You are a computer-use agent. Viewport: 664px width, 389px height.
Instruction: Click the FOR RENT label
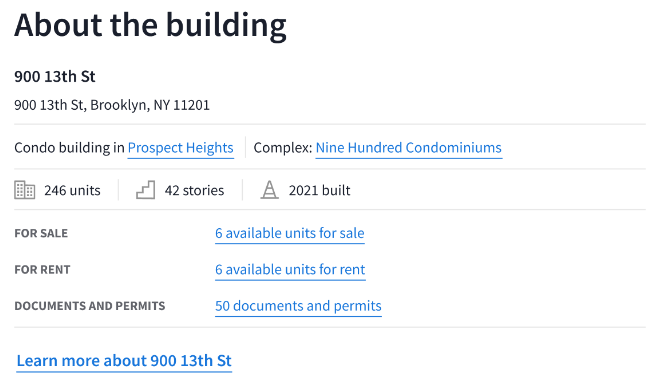(42, 270)
